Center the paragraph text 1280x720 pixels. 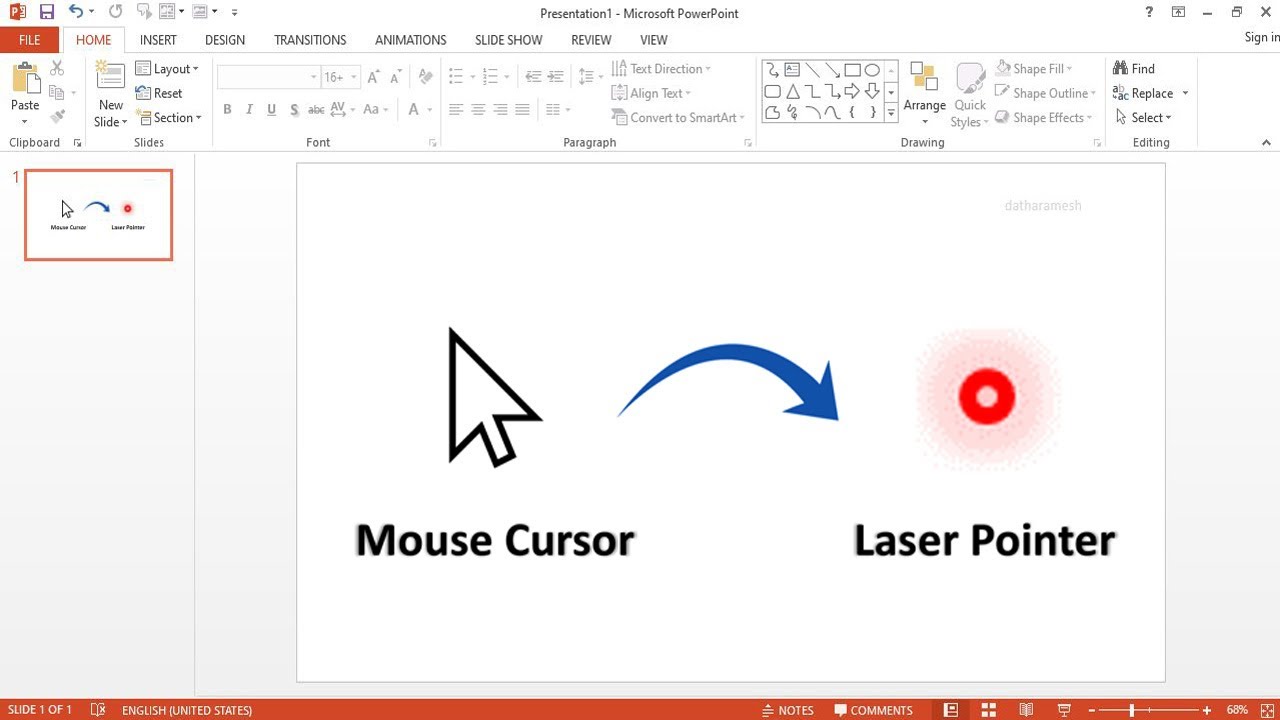[x=478, y=110]
